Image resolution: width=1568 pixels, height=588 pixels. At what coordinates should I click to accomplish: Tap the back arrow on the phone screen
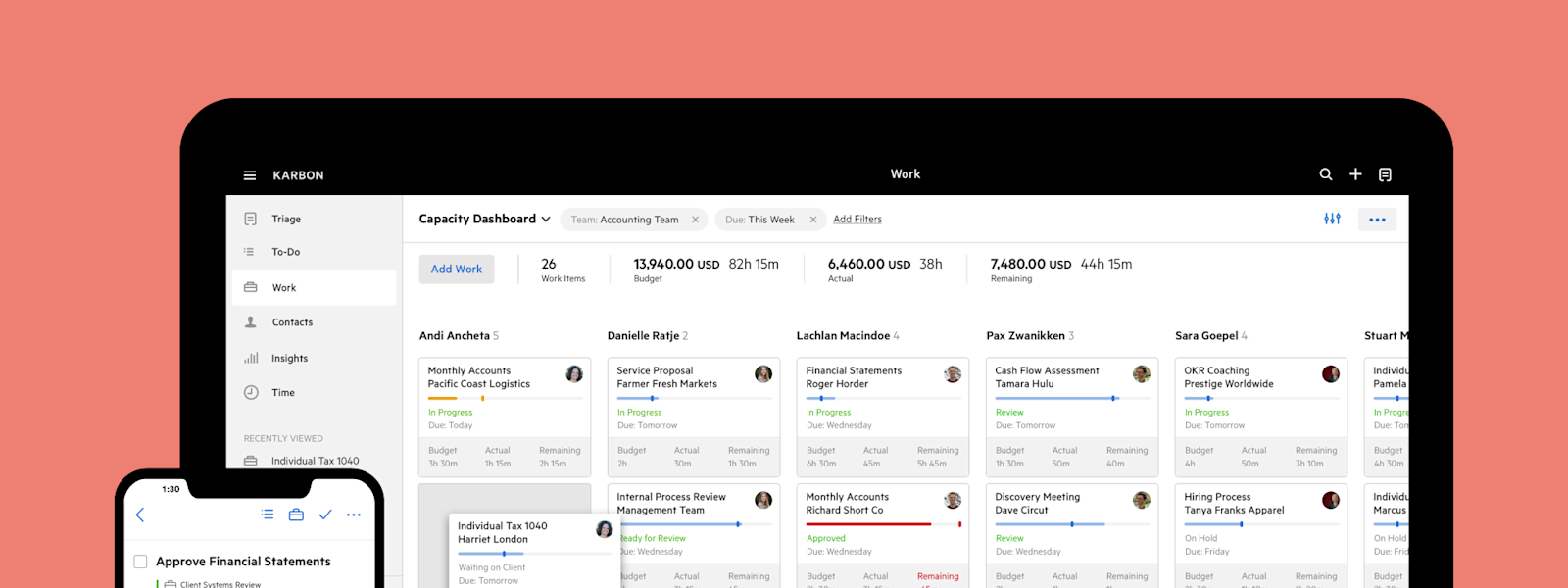140,514
